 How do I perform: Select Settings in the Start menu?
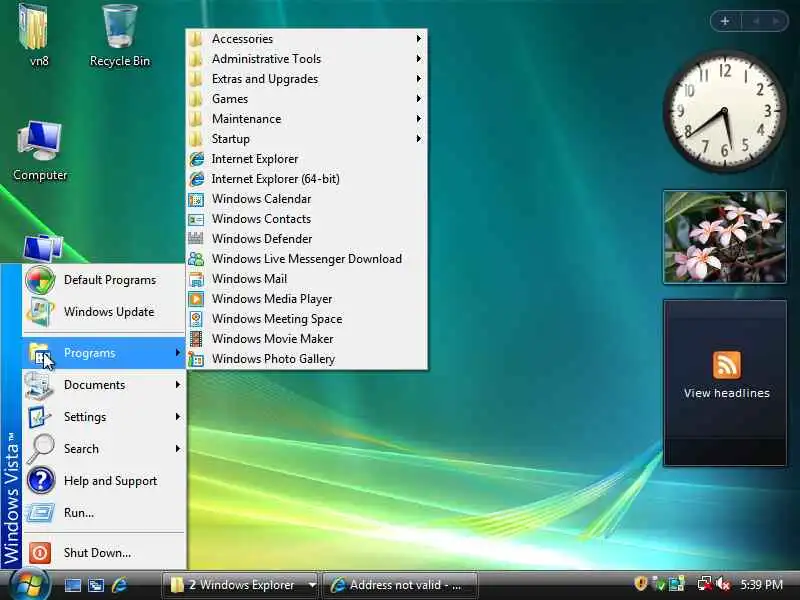[x=104, y=417]
